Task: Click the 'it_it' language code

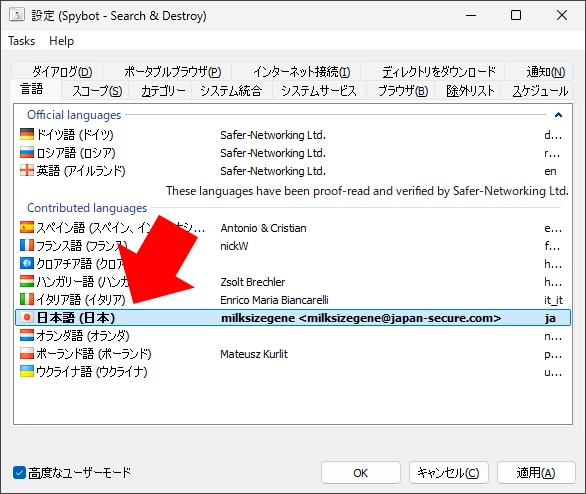Action: 553,300
